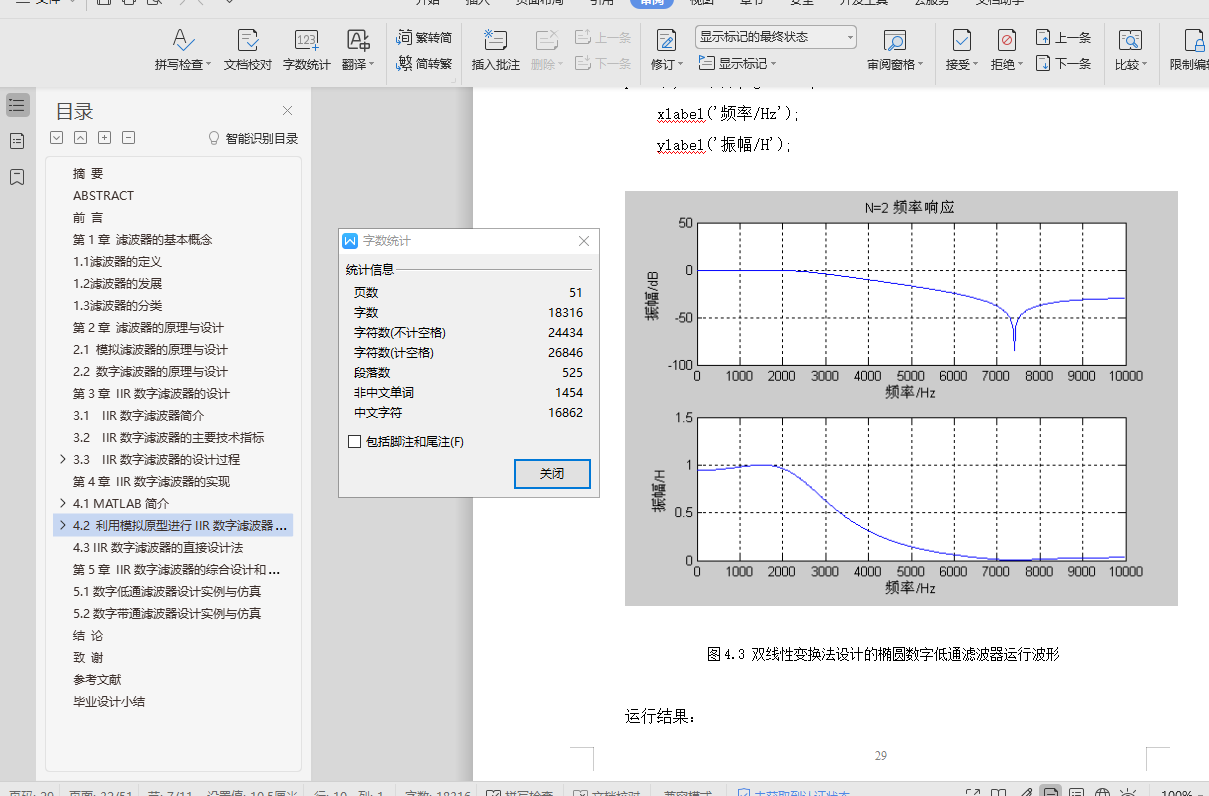Convert text with 繁转简
The image size is (1209, 796).
coord(425,38)
